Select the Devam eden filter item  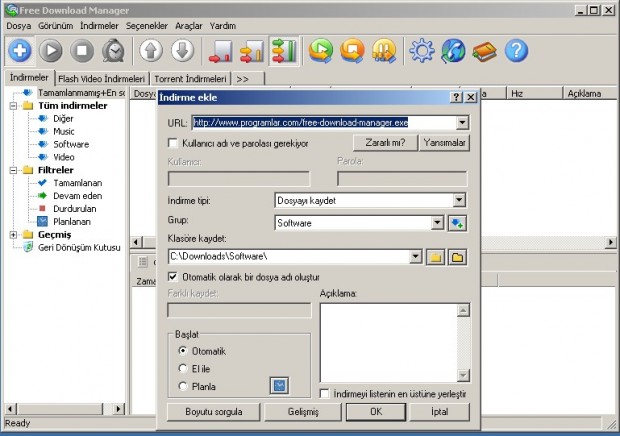[x=78, y=196]
